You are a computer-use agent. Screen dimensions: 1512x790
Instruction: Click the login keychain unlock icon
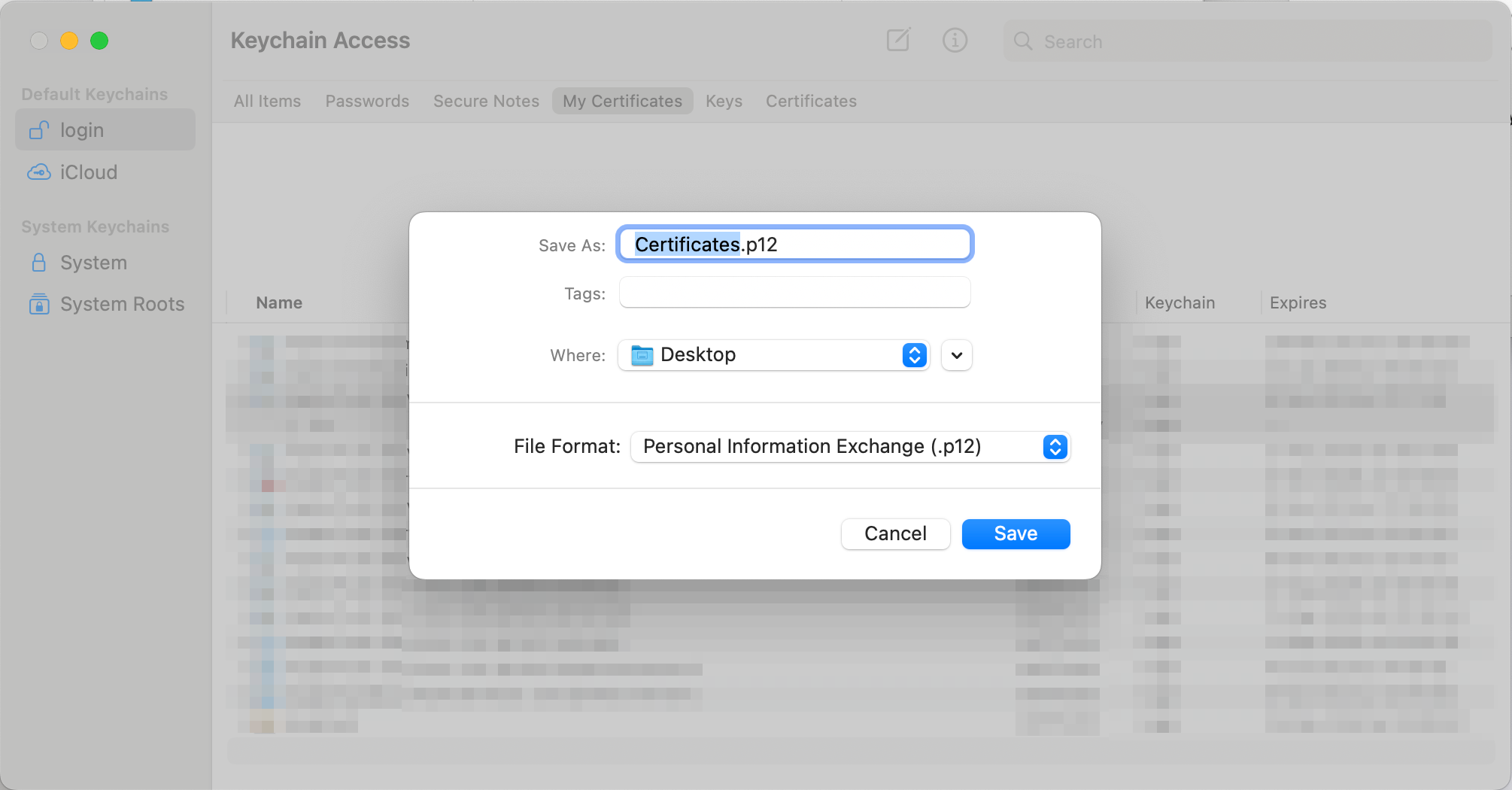39,130
